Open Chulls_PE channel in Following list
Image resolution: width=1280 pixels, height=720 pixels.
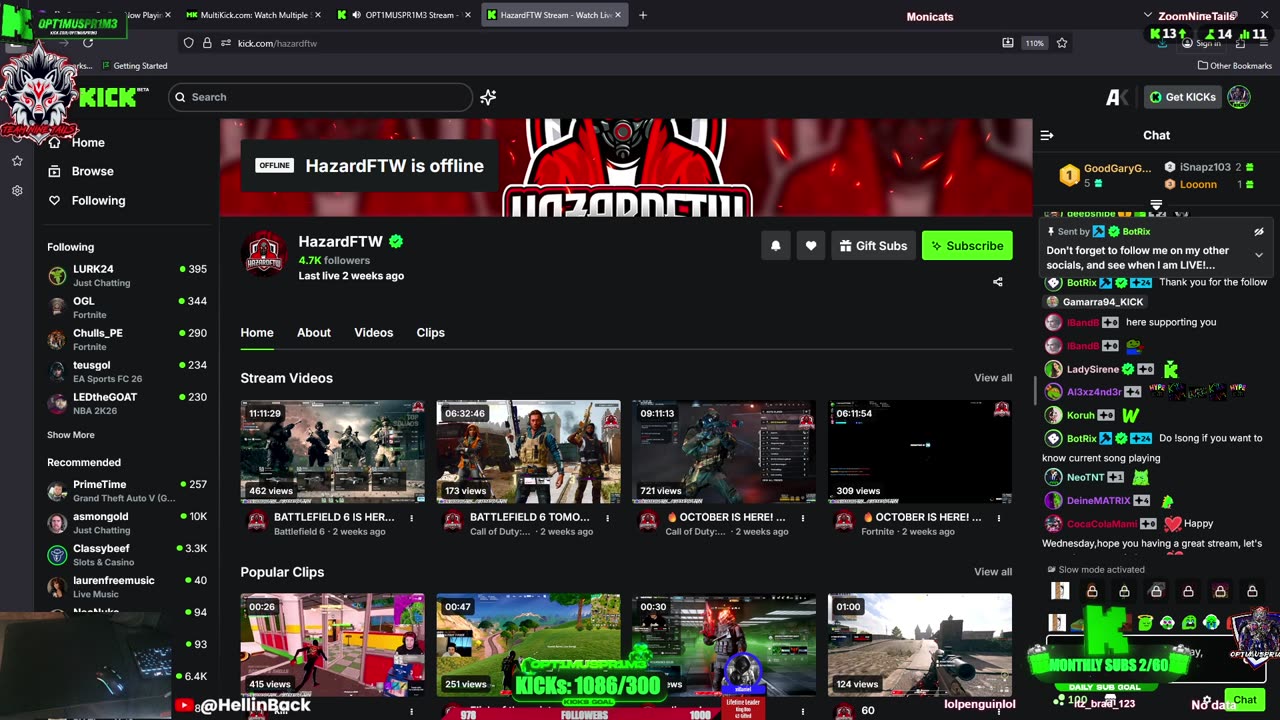tap(126, 339)
